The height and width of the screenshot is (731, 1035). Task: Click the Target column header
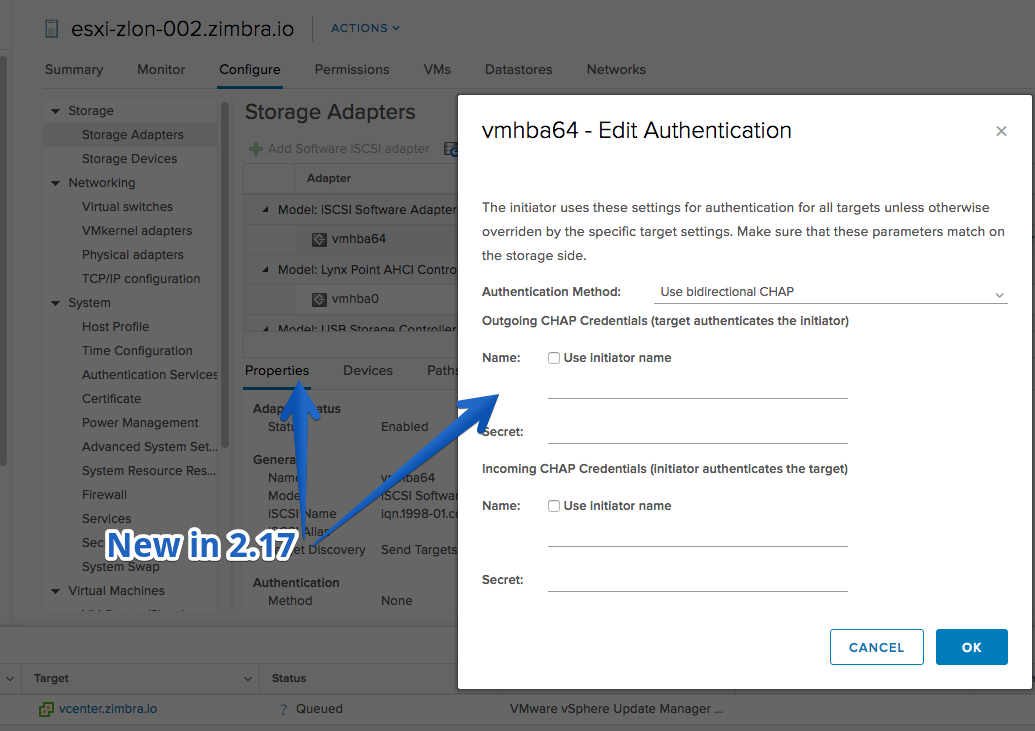[51, 678]
